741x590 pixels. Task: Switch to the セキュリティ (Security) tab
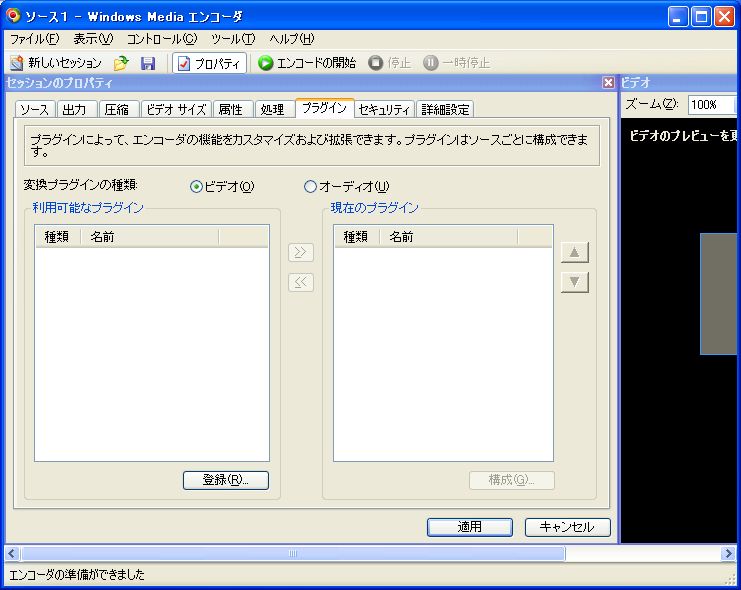384,110
